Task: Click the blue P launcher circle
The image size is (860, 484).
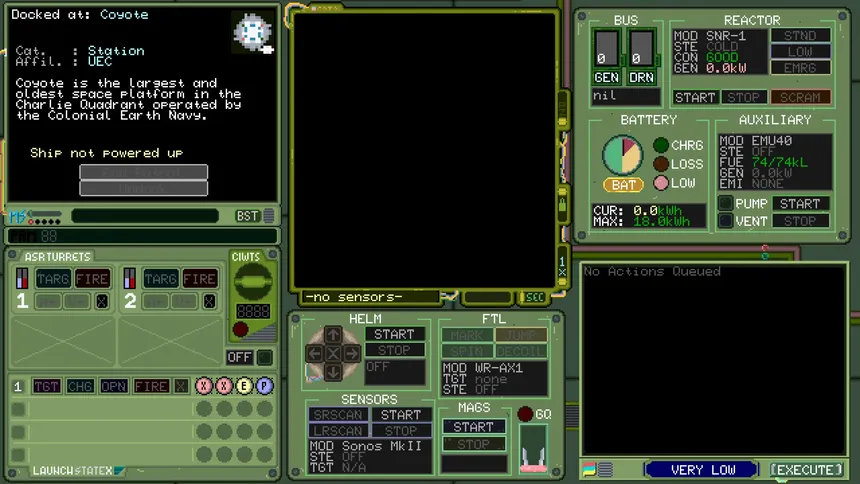Action: point(264,386)
